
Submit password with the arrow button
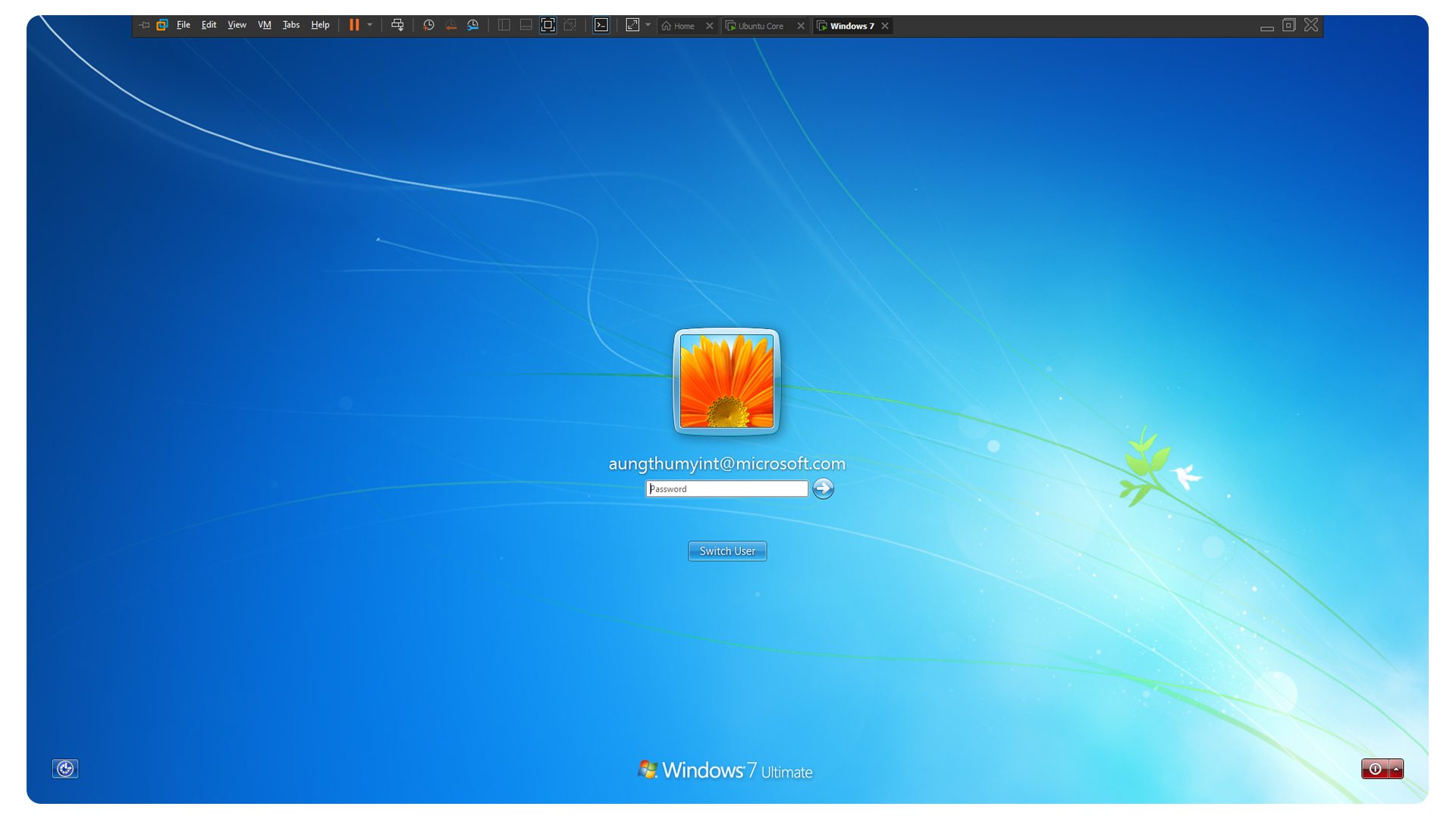pos(823,488)
